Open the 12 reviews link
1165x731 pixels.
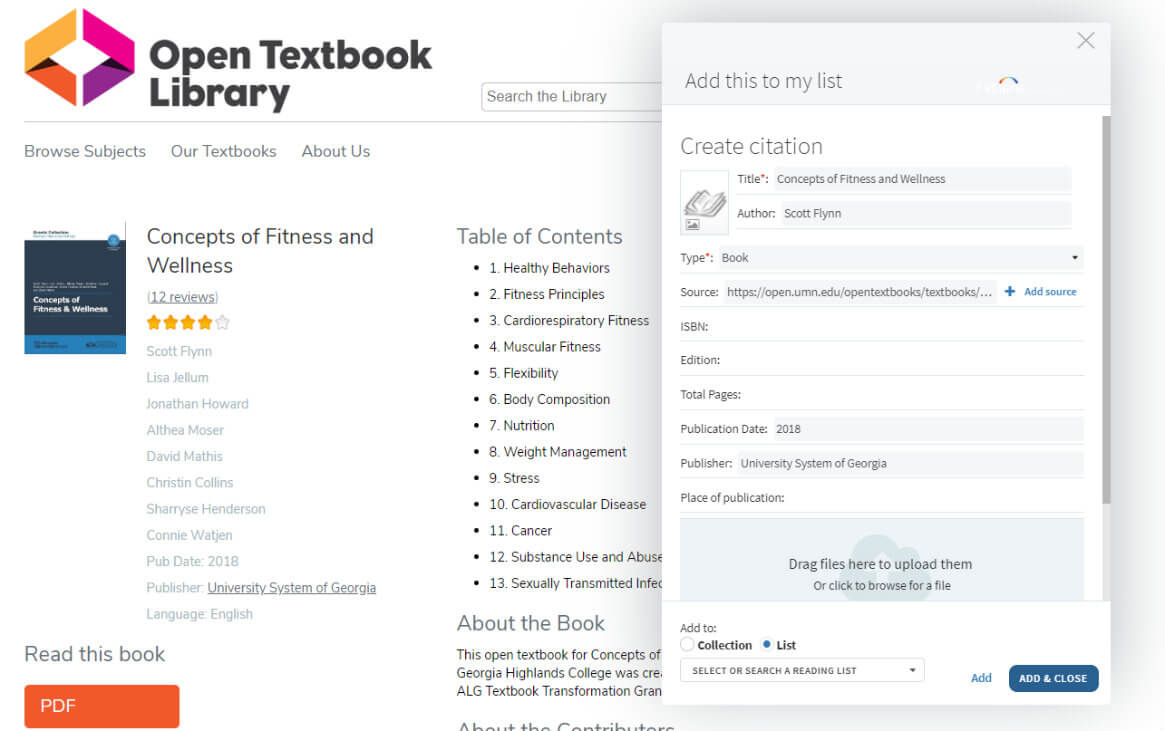pyautogui.click(x=182, y=297)
